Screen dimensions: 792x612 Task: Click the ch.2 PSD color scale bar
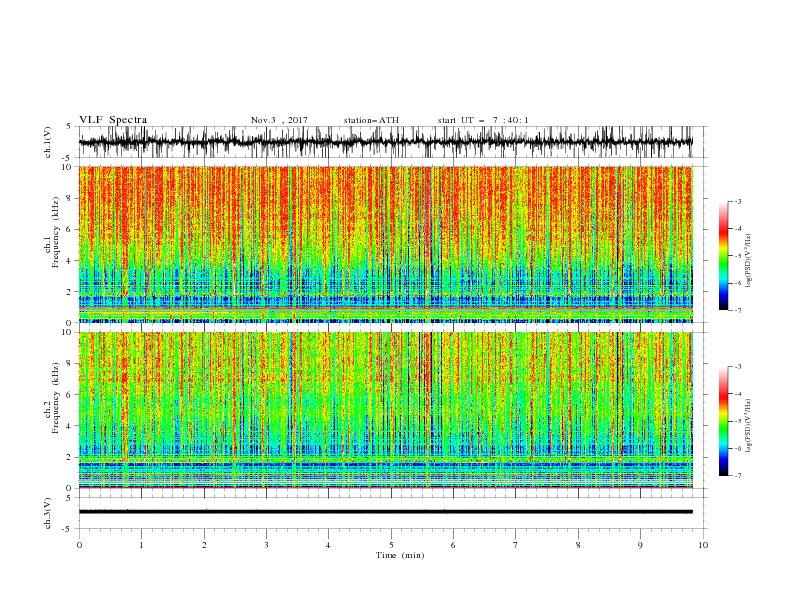point(723,421)
